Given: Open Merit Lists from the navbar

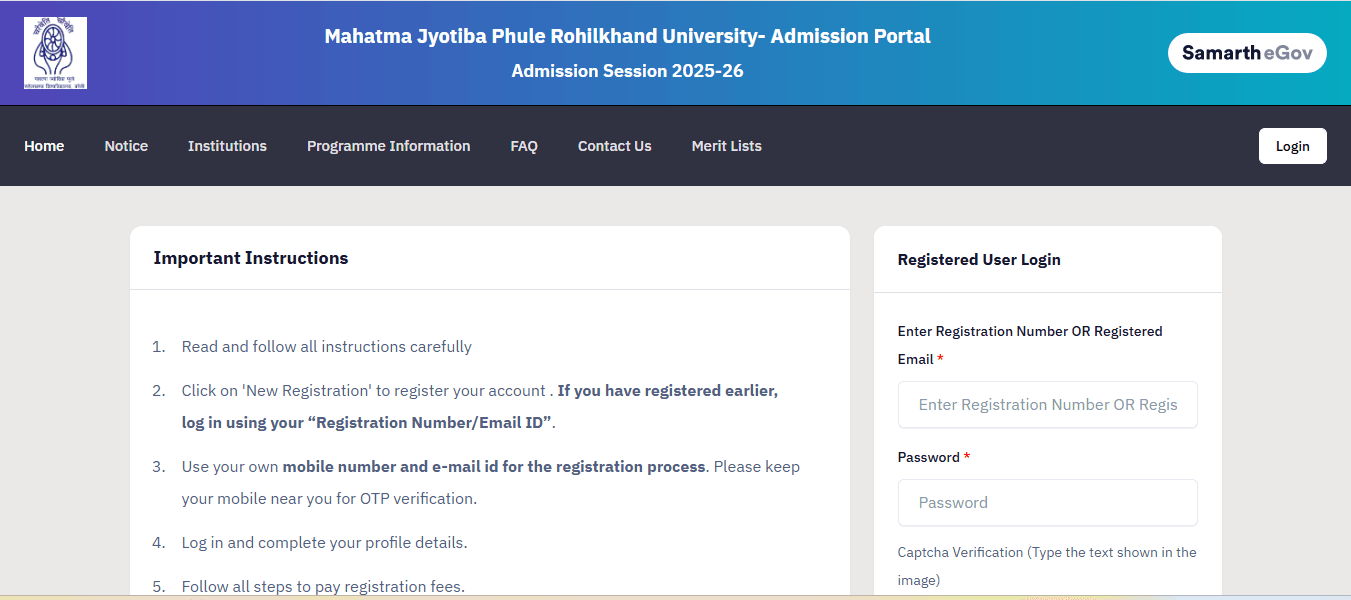Looking at the screenshot, I should click(x=726, y=146).
